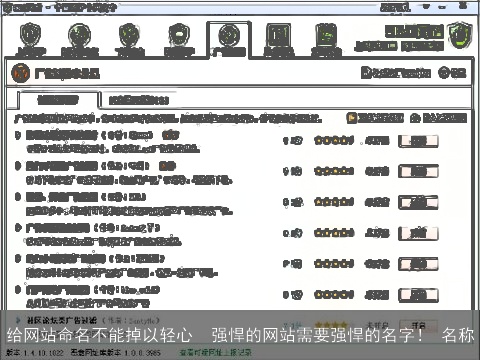This screenshot has width=480, height=360.
Task: Click the first green text link under the top-right banner
Action: 376,46
